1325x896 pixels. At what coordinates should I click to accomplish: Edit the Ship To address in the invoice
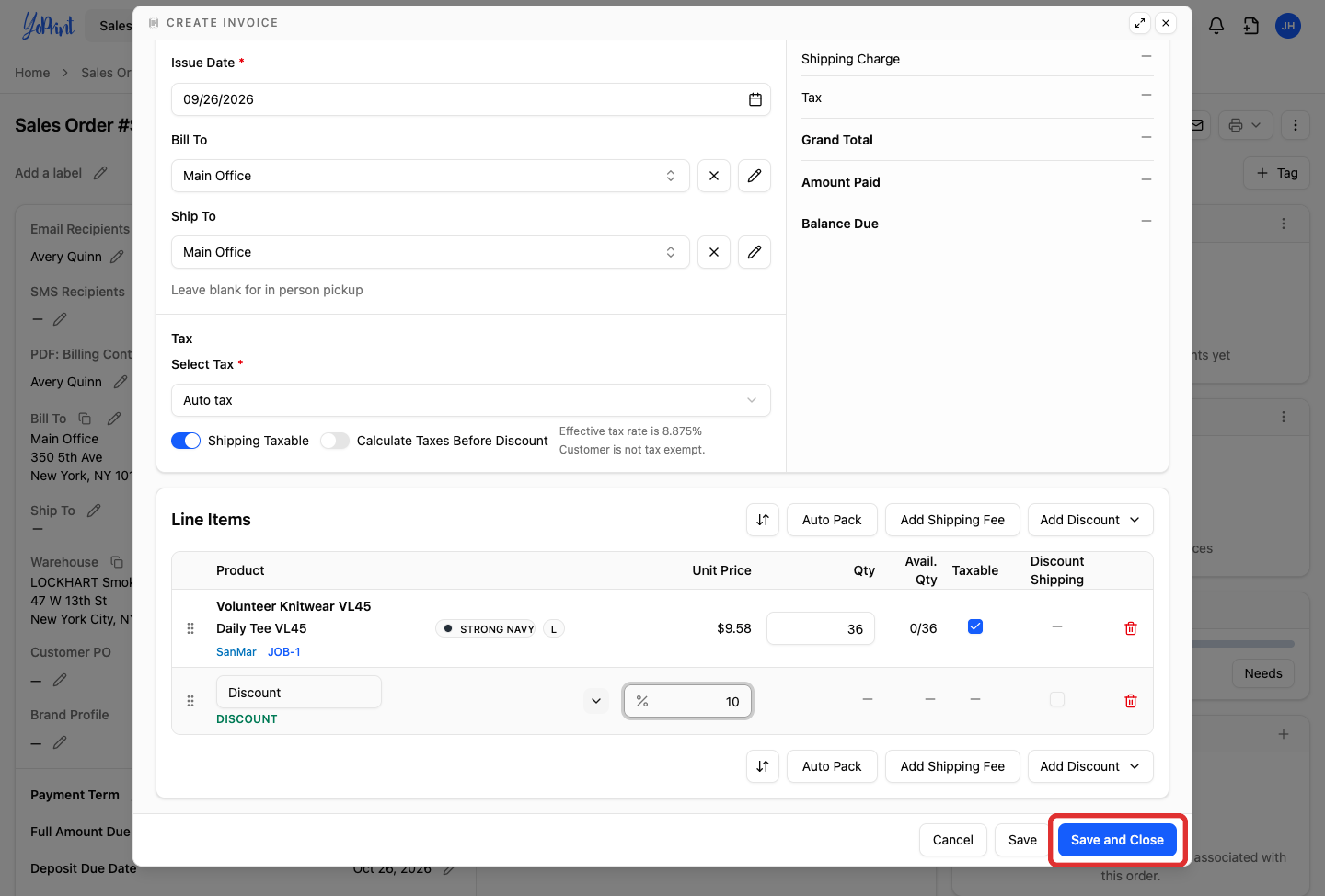click(755, 252)
